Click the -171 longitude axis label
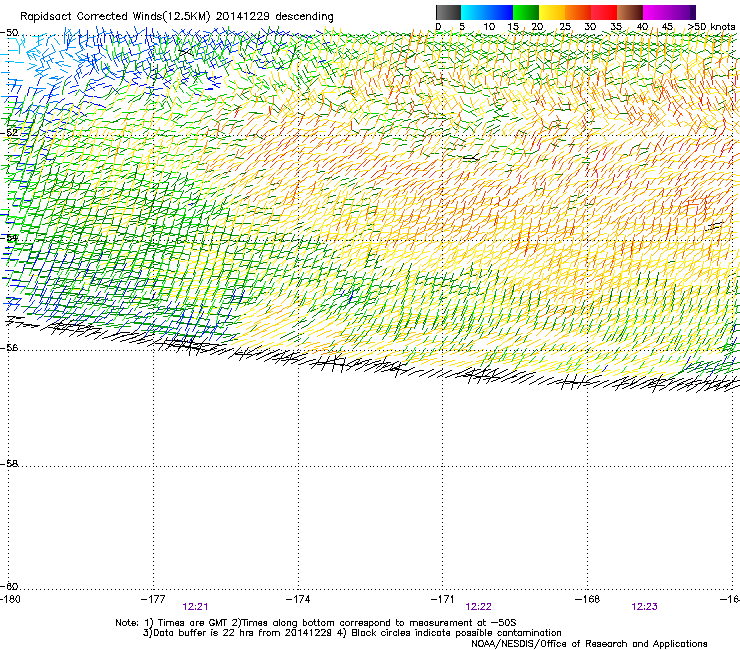 click(x=443, y=599)
